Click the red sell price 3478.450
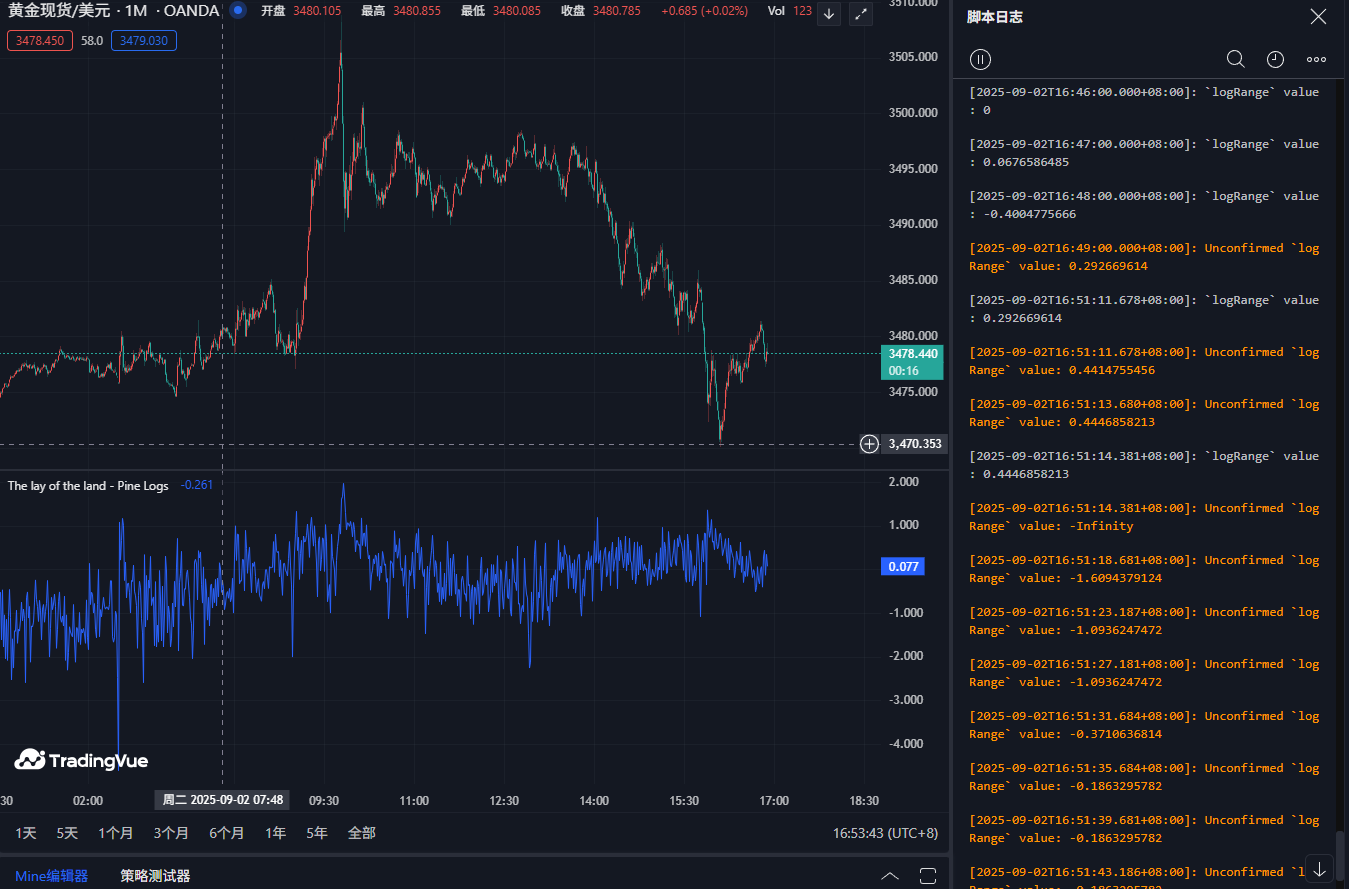The width and height of the screenshot is (1349, 889). pyautogui.click(x=40, y=41)
